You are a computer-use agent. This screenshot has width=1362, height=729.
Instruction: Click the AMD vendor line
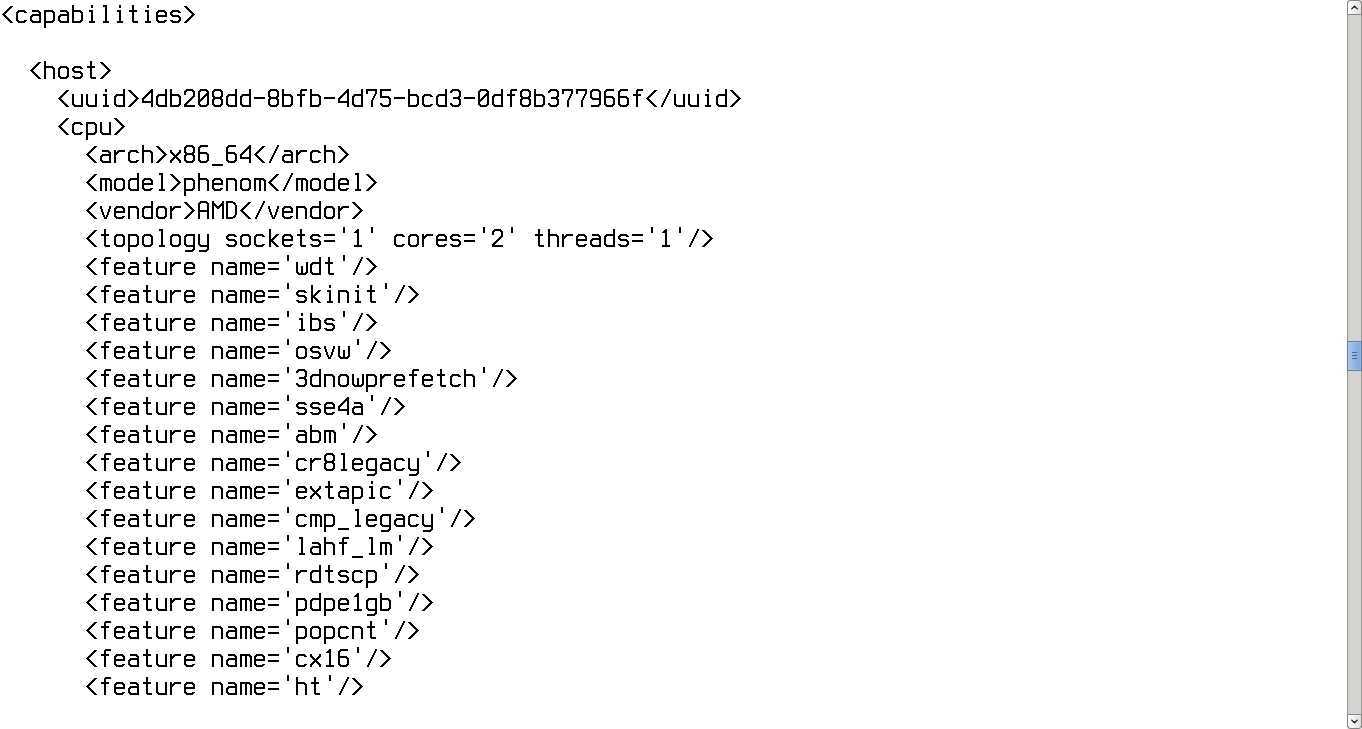tap(224, 211)
